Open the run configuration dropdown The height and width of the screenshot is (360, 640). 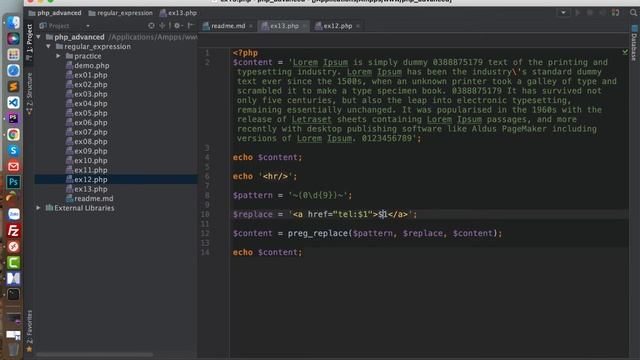pos(563,13)
